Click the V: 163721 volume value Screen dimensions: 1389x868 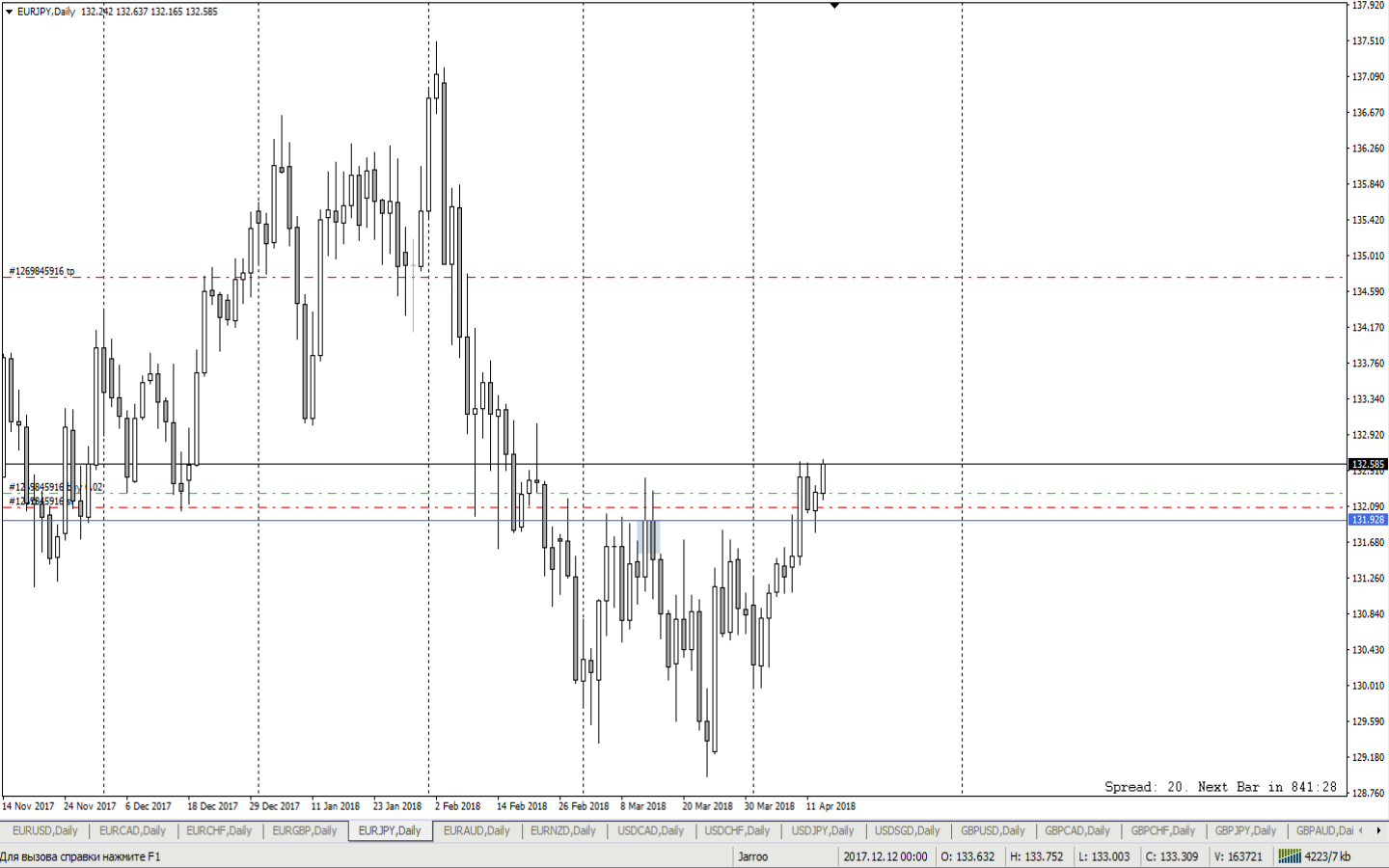tap(1239, 856)
